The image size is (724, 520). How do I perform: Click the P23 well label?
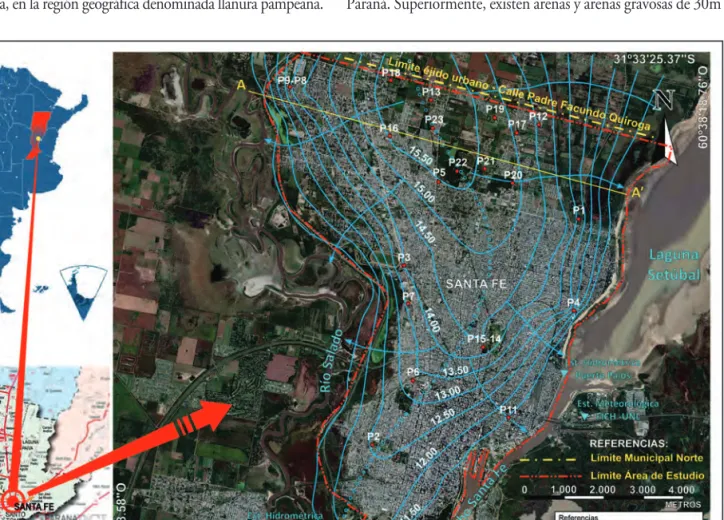[x=434, y=120]
